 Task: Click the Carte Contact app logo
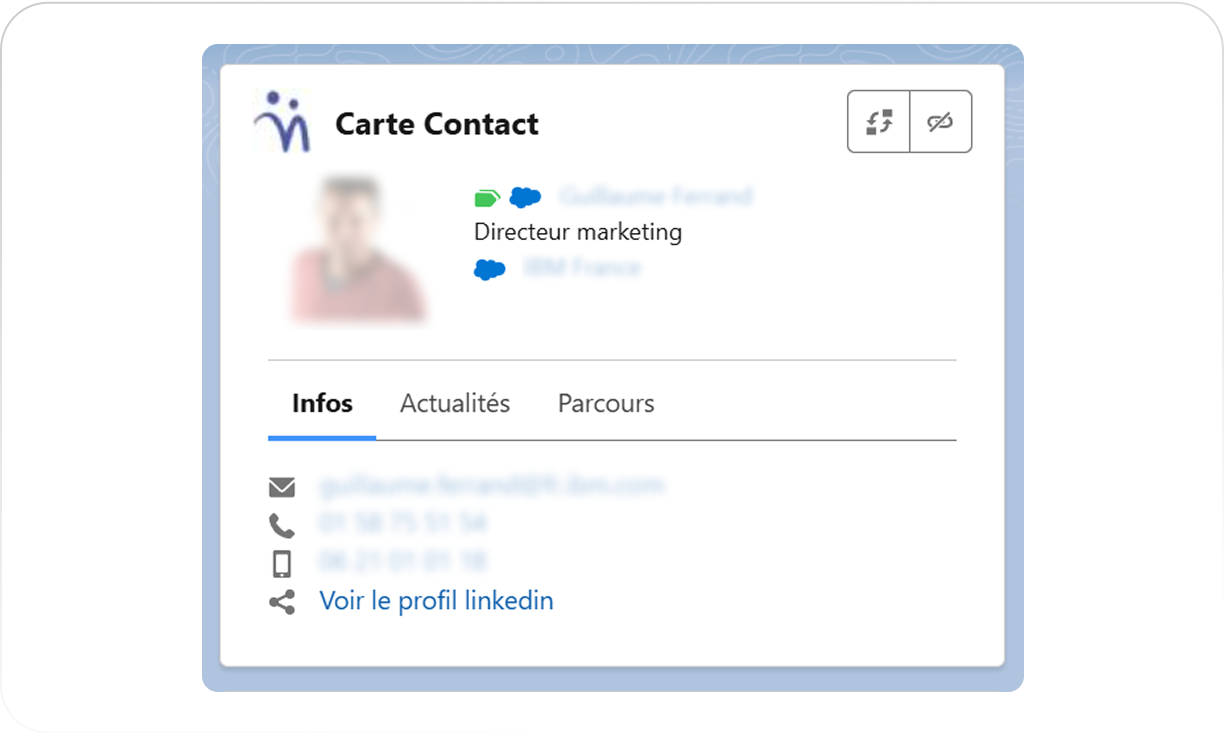pos(282,122)
